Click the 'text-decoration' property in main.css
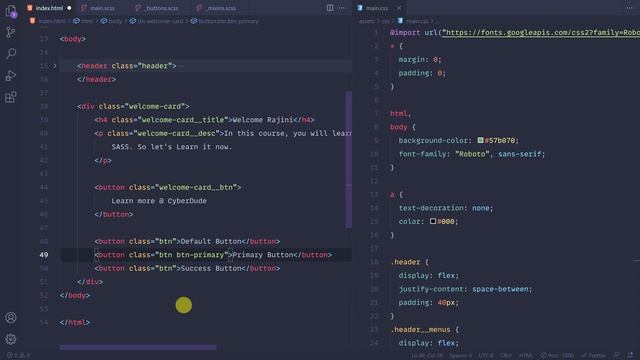Screen dimensions: 640x360 pos(431,208)
